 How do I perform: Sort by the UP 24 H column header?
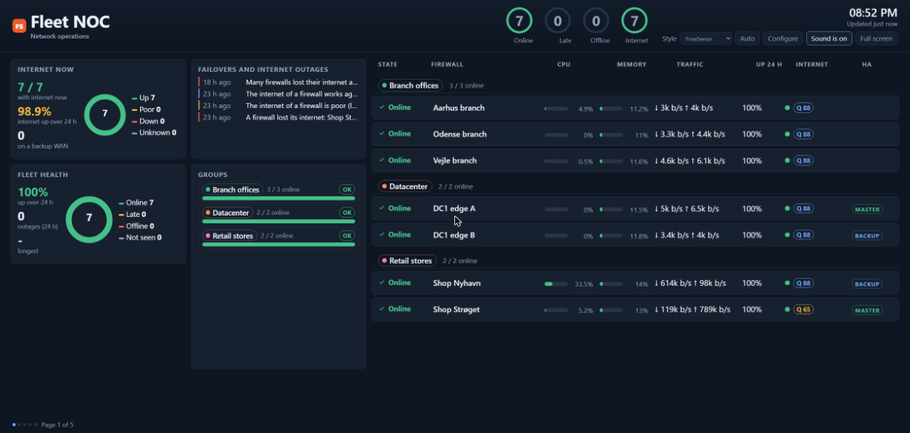pos(769,64)
